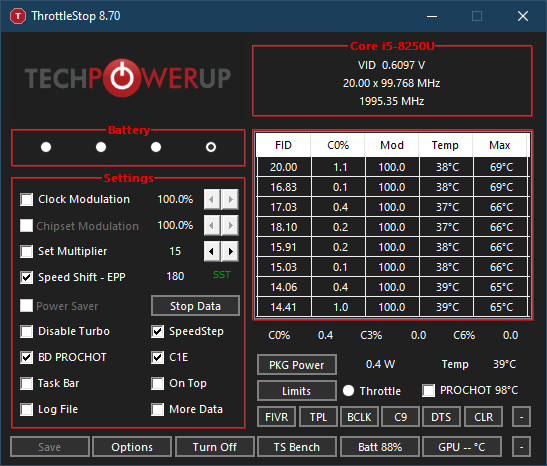Uncheck the C1E option
The width and height of the screenshot is (547, 466).
pyautogui.click(x=158, y=358)
